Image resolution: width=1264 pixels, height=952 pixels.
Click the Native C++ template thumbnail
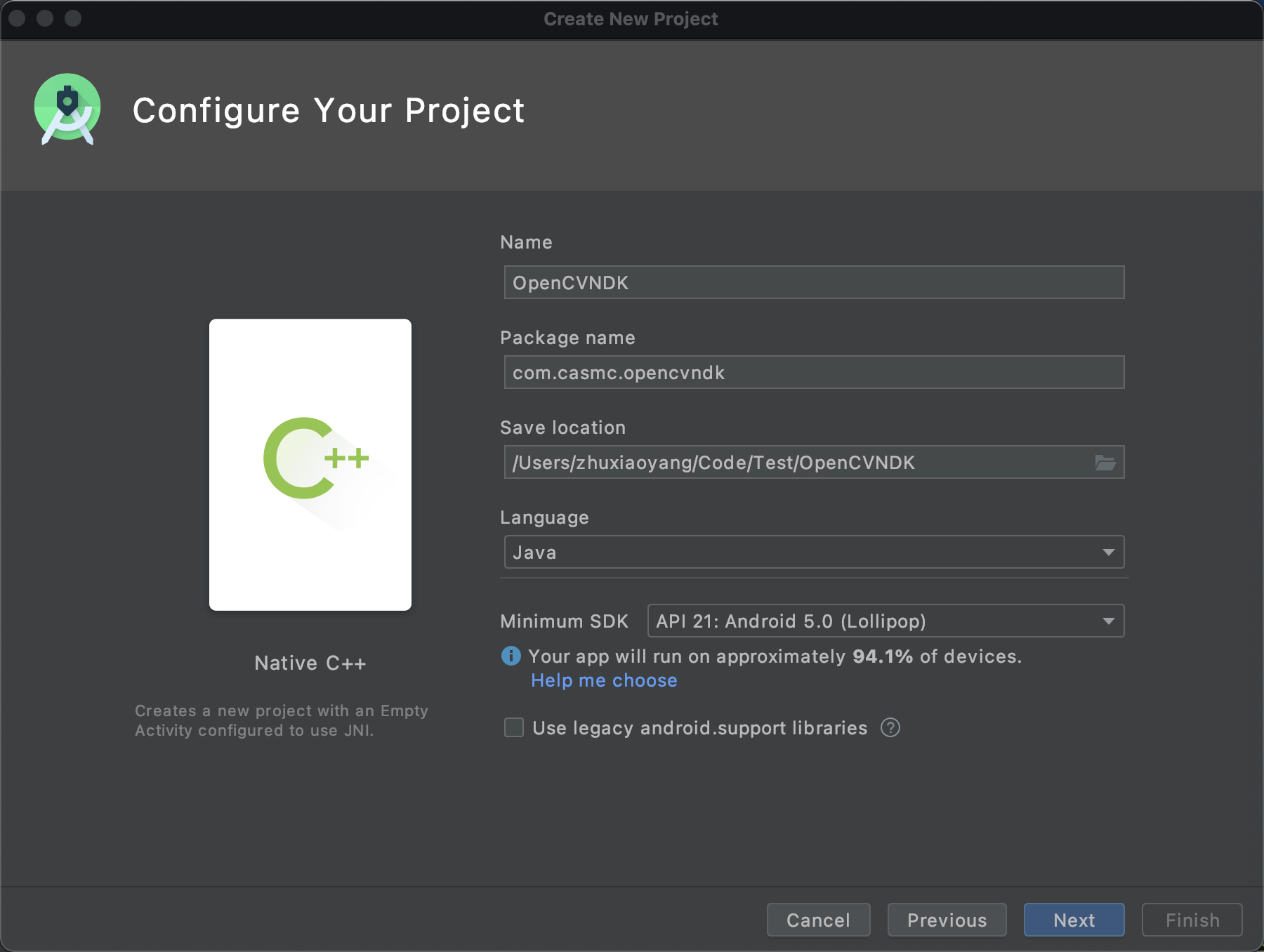click(x=310, y=465)
